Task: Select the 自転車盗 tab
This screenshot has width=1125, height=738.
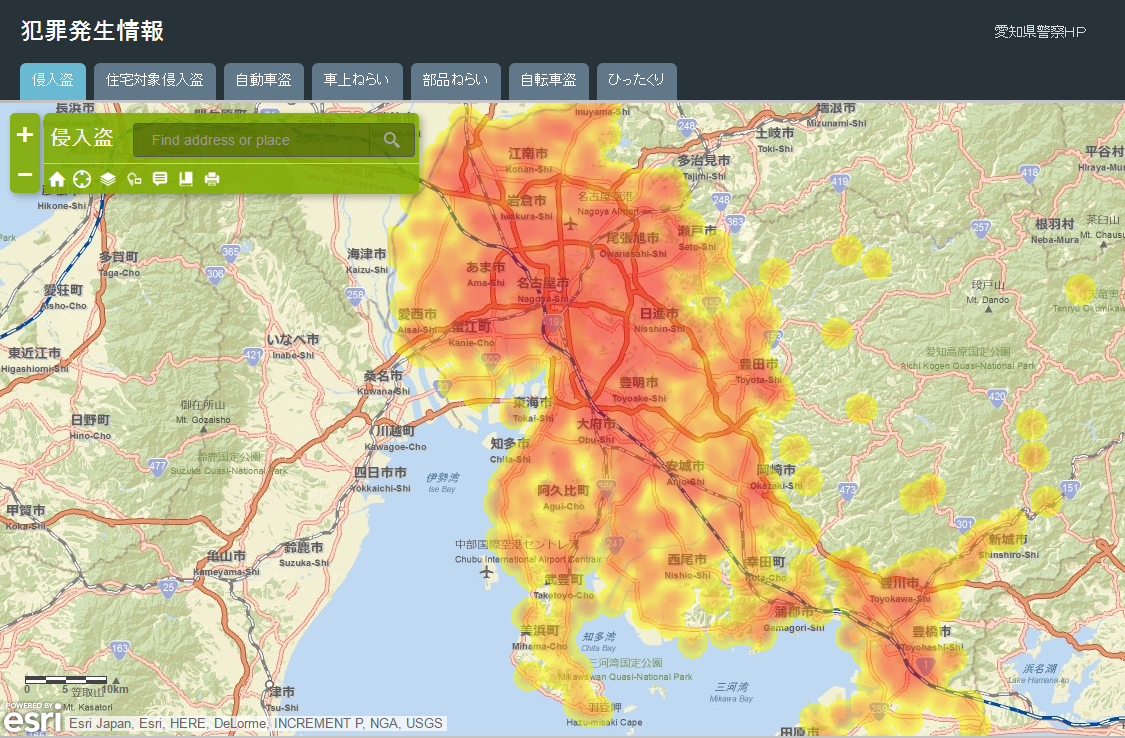Action: pyautogui.click(x=548, y=81)
